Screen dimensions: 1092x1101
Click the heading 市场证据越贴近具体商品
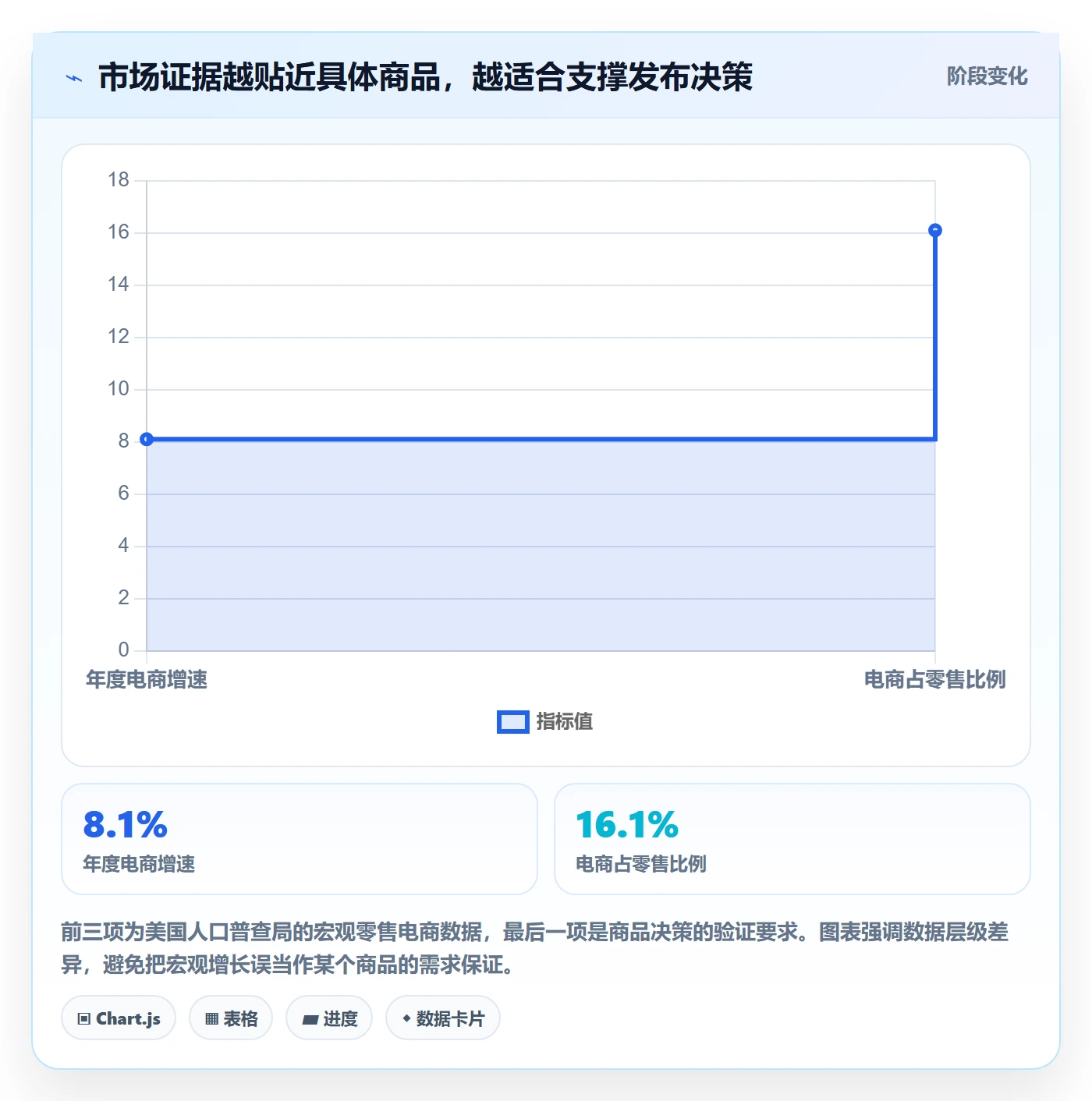tap(425, 77)
